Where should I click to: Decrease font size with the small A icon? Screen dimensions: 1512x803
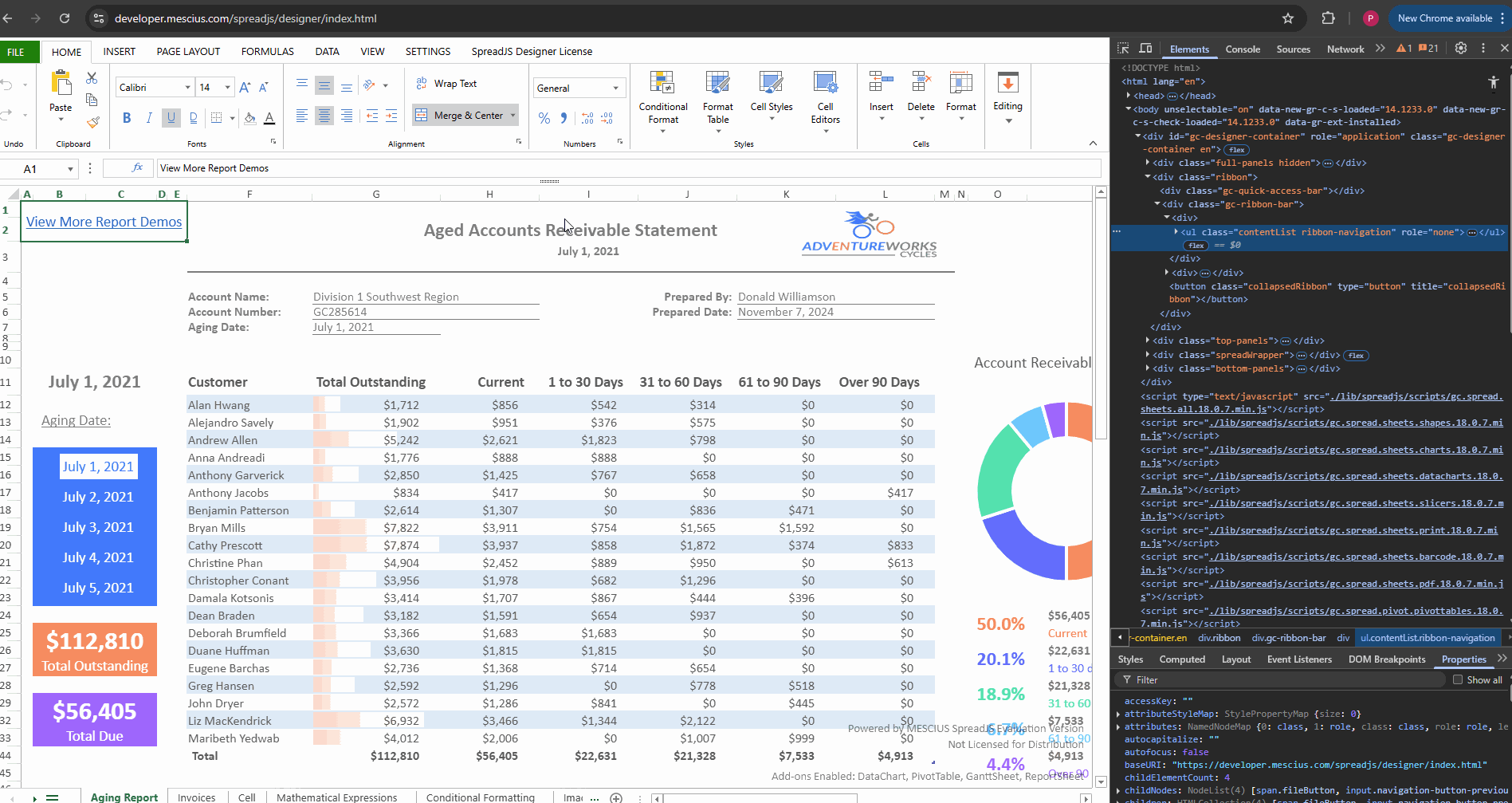(264, 87)
